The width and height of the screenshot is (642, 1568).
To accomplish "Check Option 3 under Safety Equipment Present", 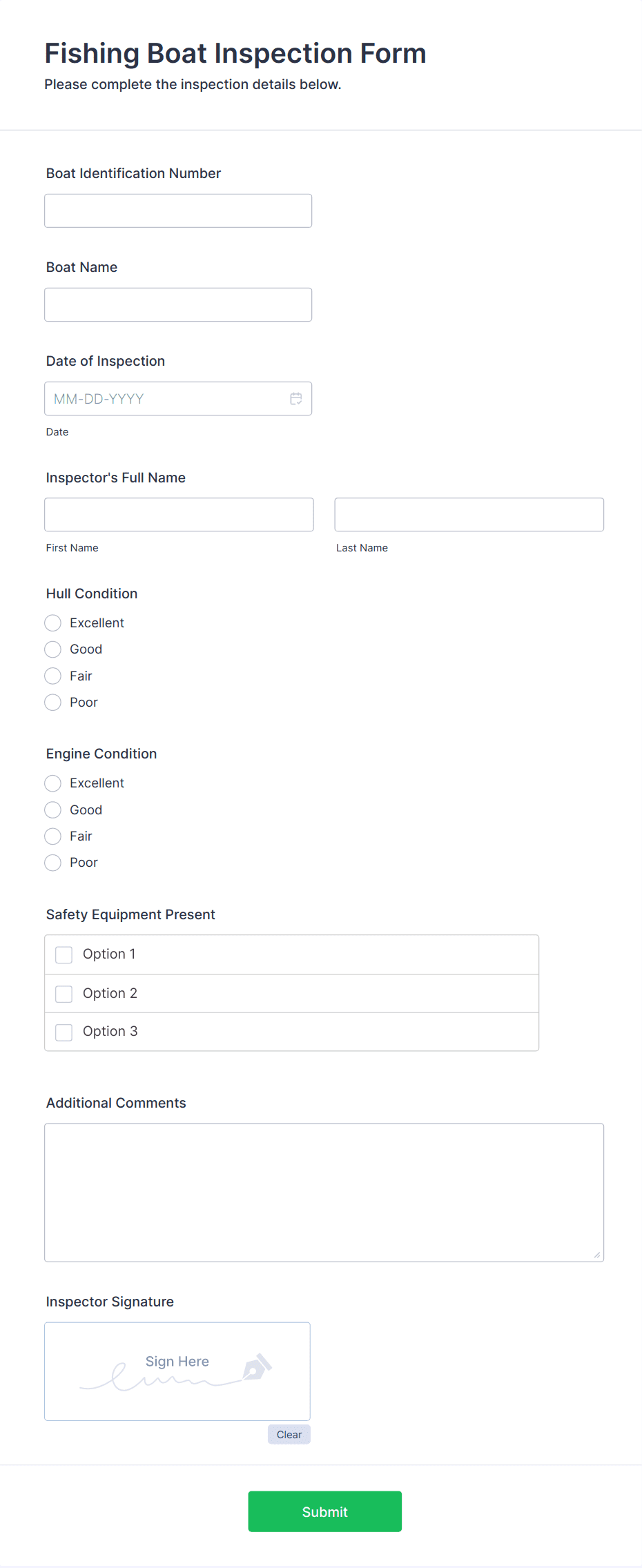I will (64, 1031).
